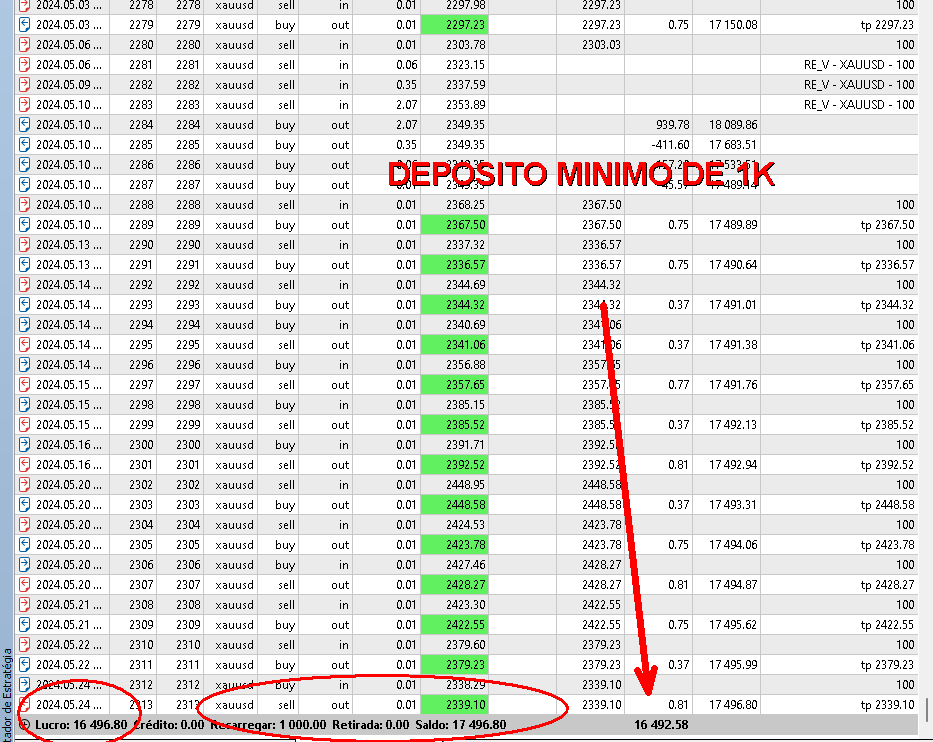Viewport: 933px width, 742px height.
Task: Select the green price cell 2448.58
Action: 454,505
